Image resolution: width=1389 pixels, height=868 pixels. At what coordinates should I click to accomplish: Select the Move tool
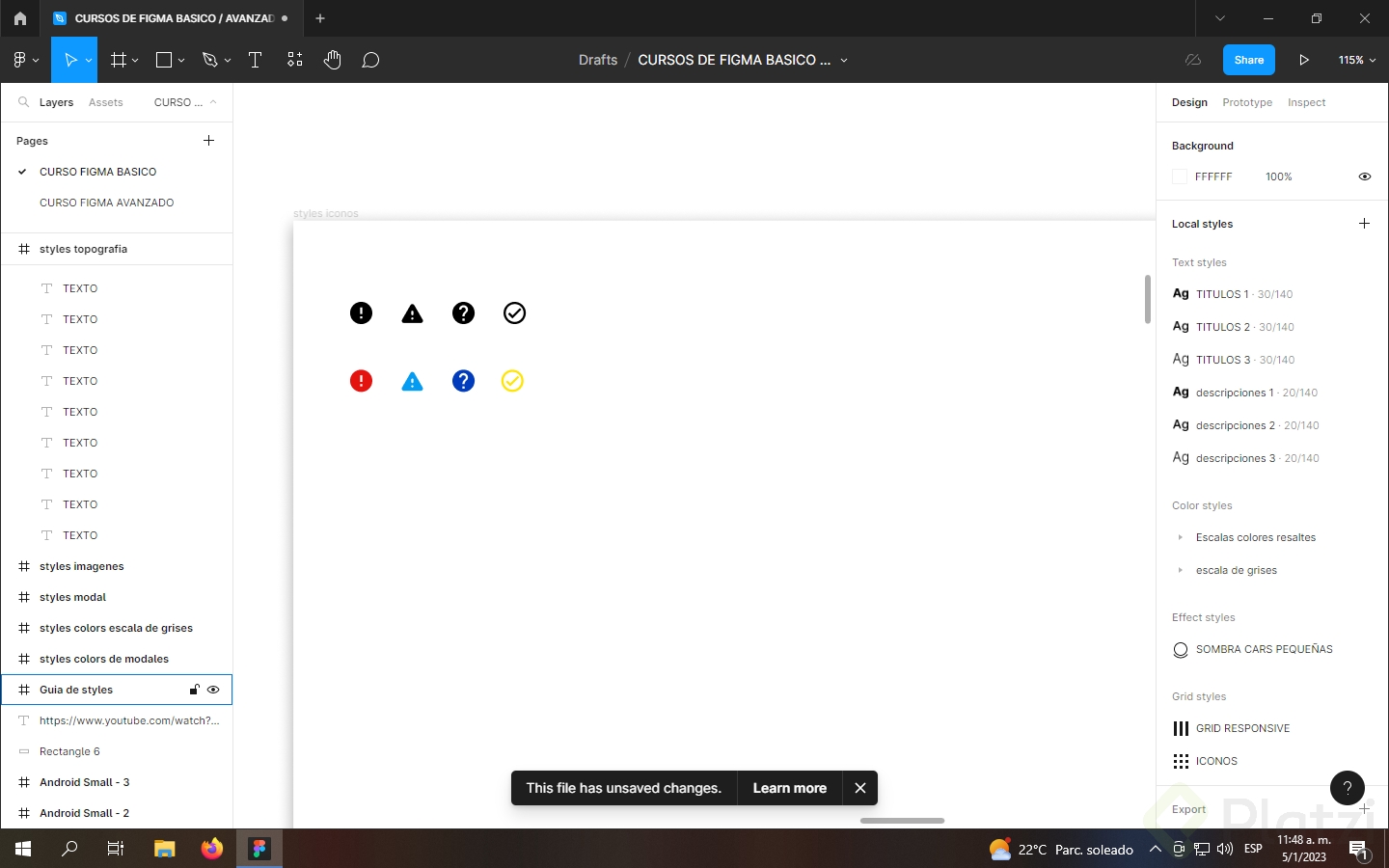70,60
